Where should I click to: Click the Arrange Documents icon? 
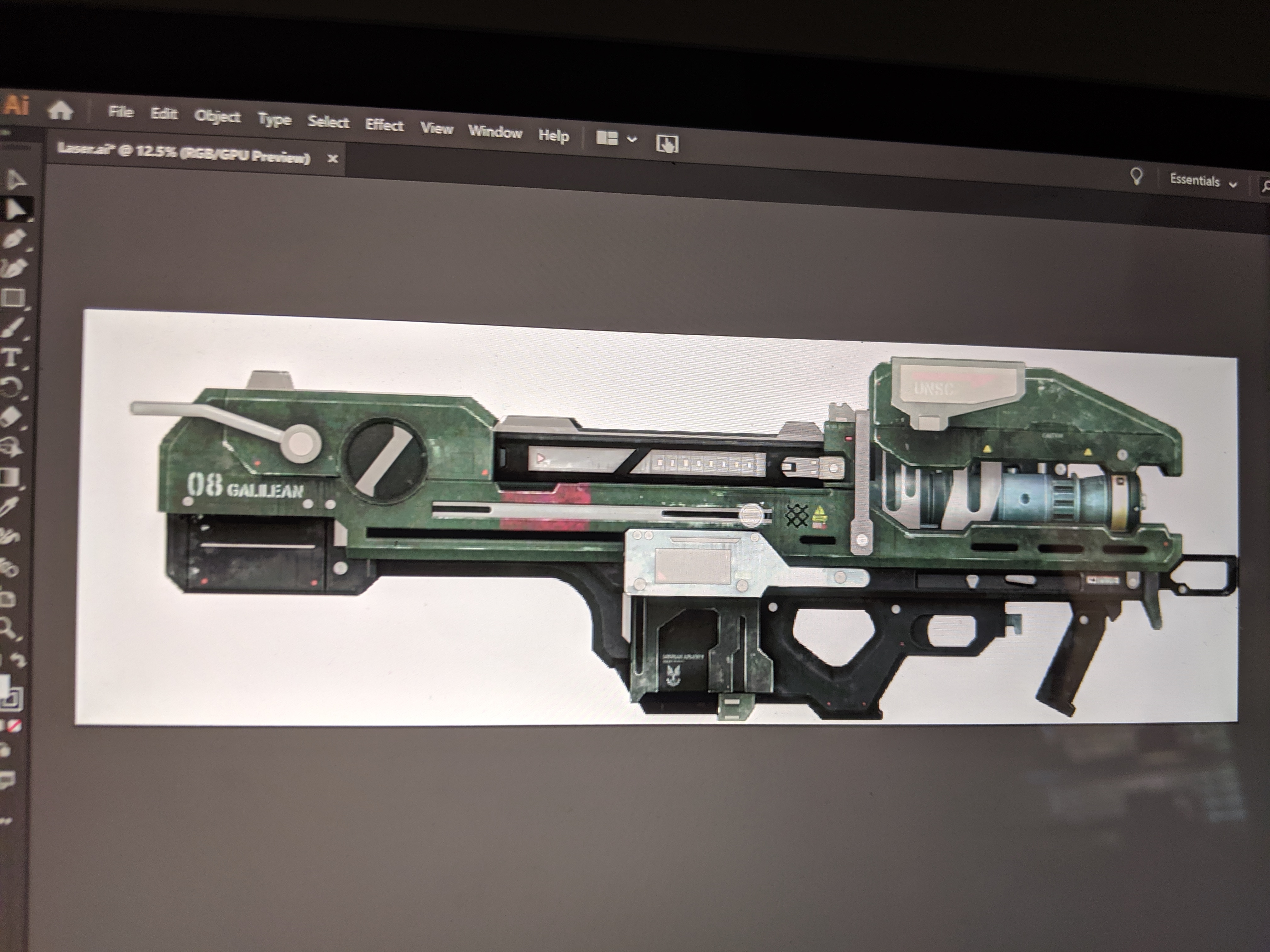tap(607, 138)
